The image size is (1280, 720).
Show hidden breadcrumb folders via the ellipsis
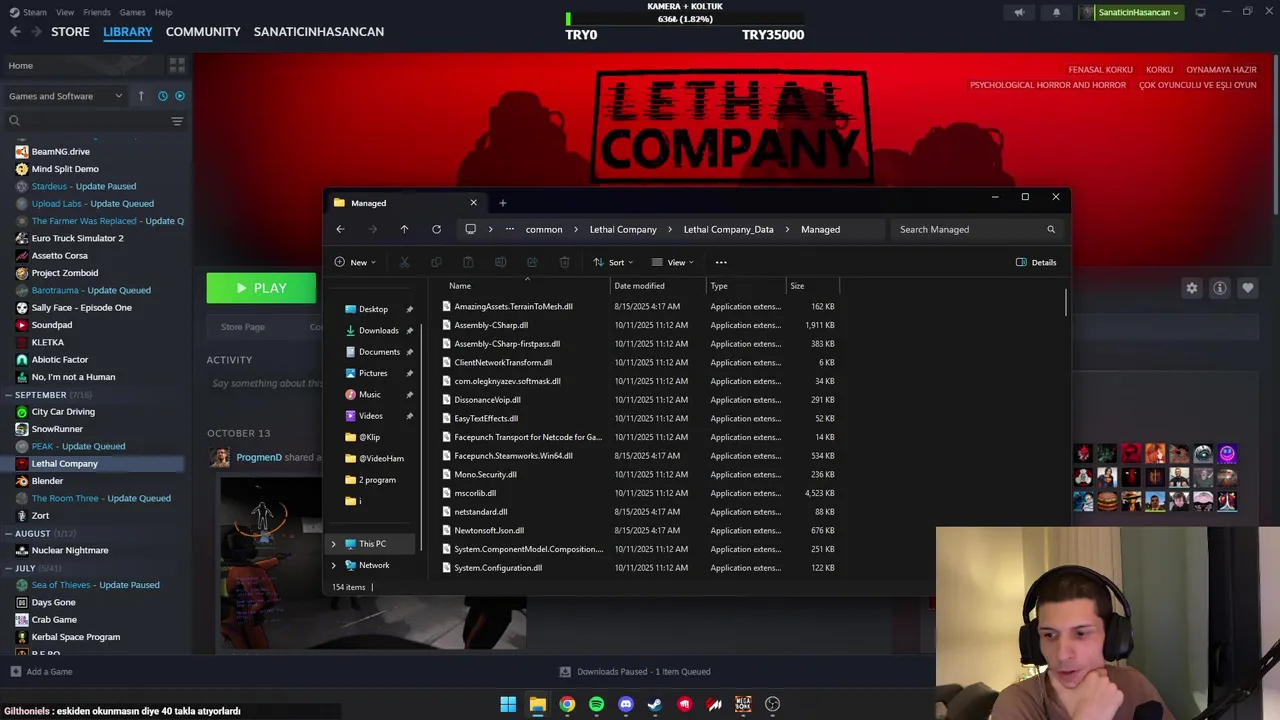pos(510,229)
